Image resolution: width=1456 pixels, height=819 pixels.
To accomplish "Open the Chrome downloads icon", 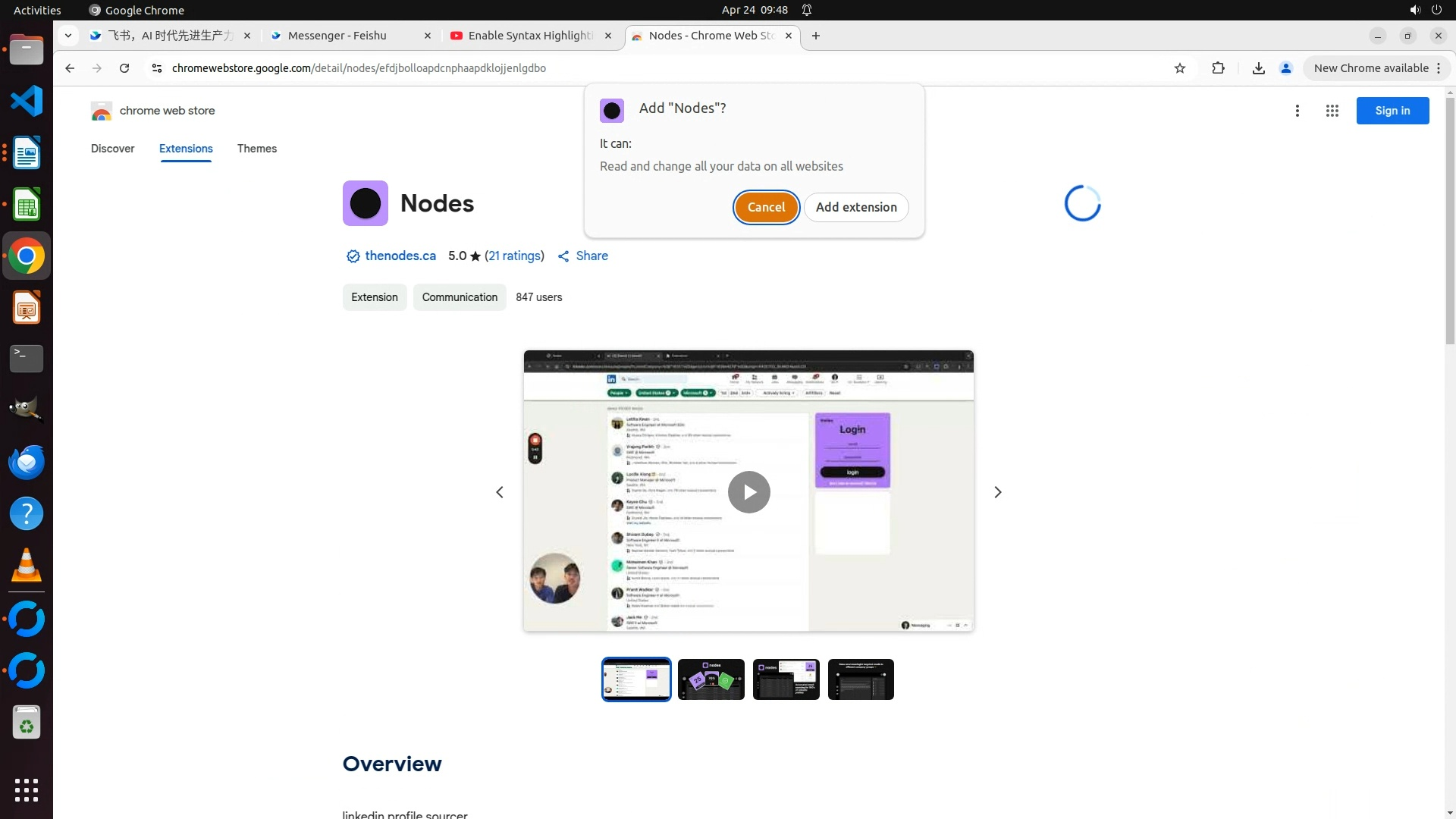I will (1259, 68).
